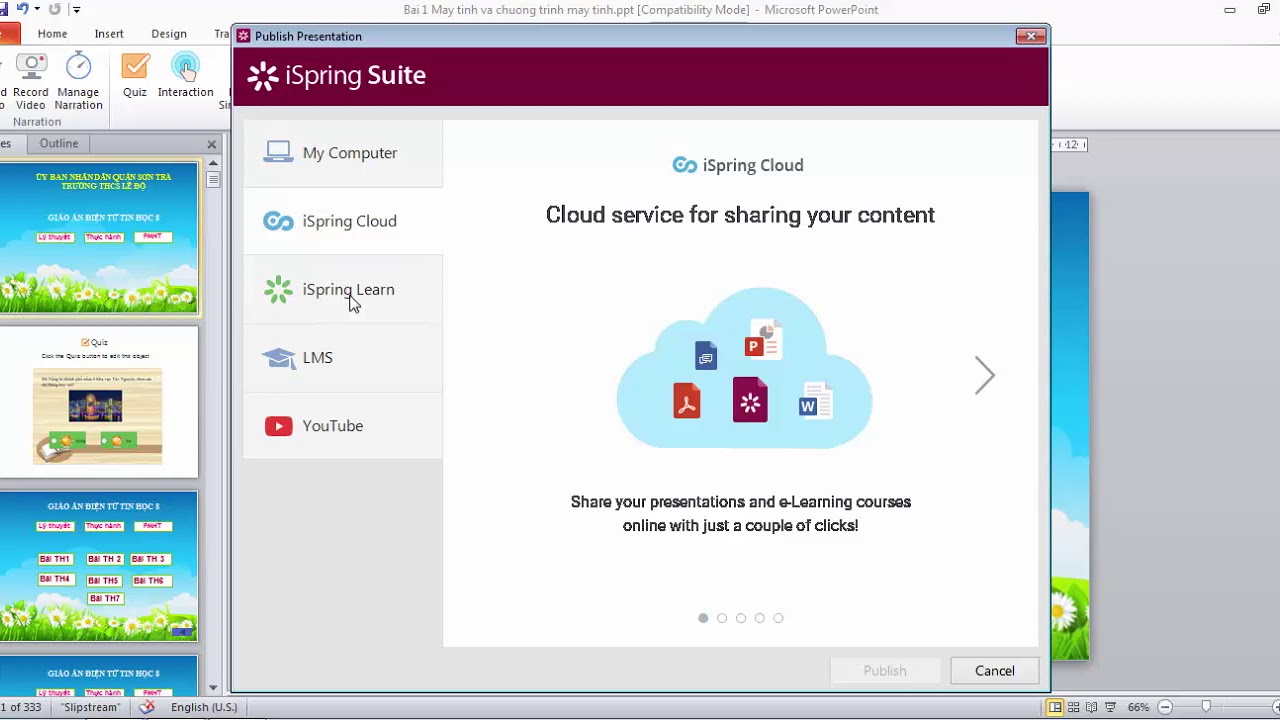The height and width of the screenshot is (720, 1280).
Task: Click Record Video in Narration group
Action: pyautogui.click(x=30, y=82)
